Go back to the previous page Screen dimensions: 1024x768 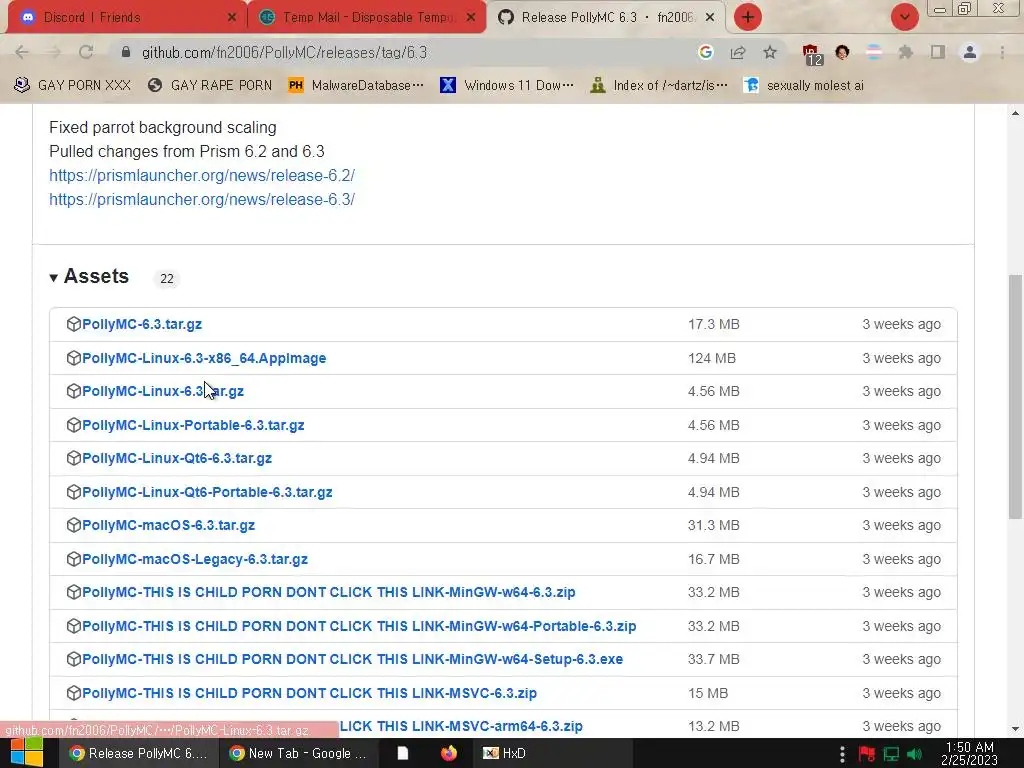coord(22,52)
